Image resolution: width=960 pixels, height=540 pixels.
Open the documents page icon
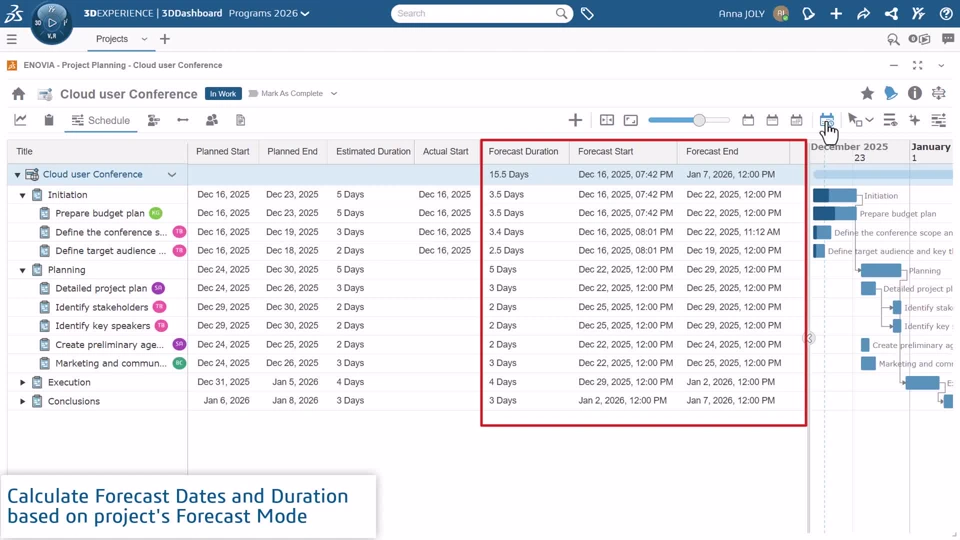click(241, 120)
